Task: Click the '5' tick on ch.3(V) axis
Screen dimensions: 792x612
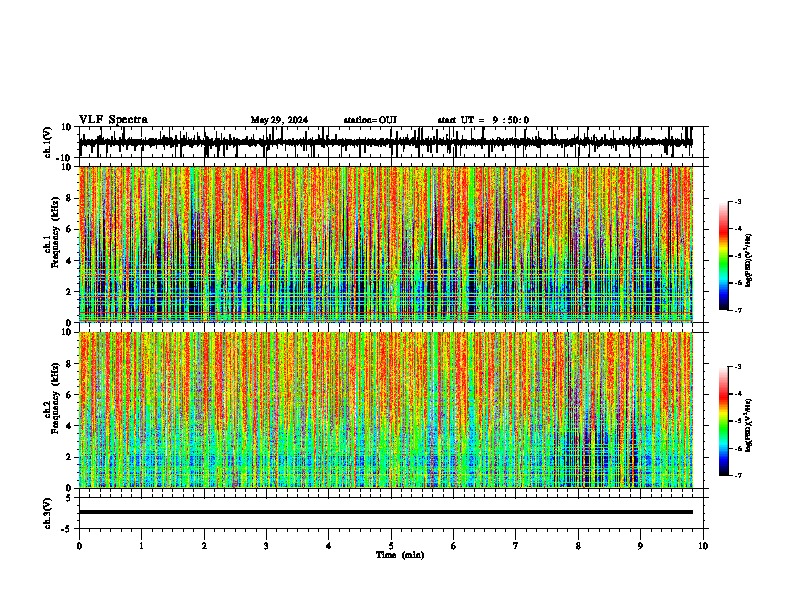Action: click(69, 498)
